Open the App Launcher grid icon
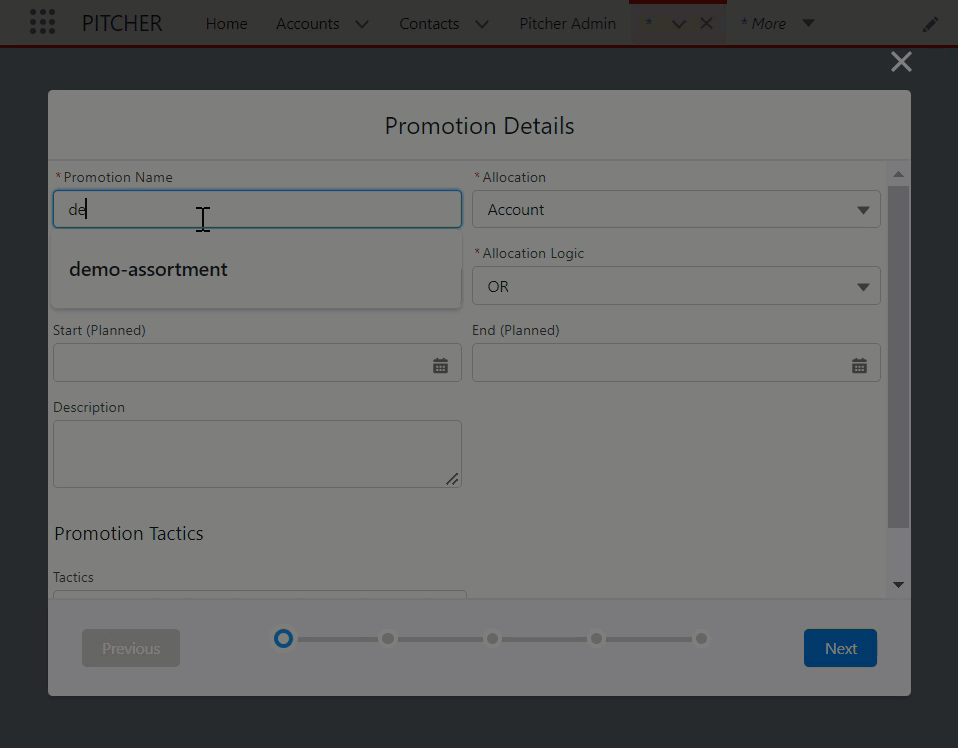 pos(42,23)
